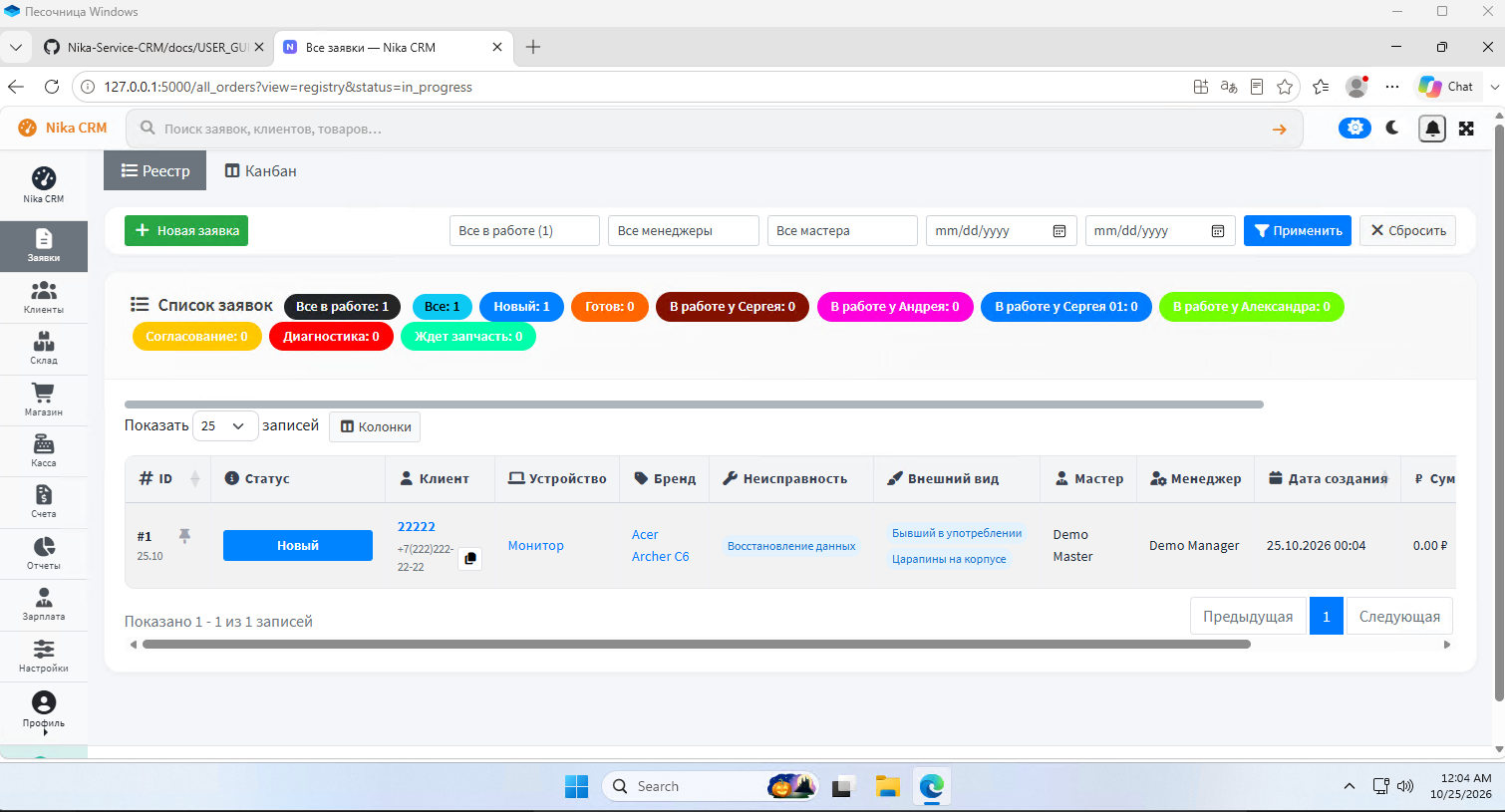The image size is (1505, 812).
Task: Click the Nika CRM dashboard sidebar icon
Action: click(44, 185)
